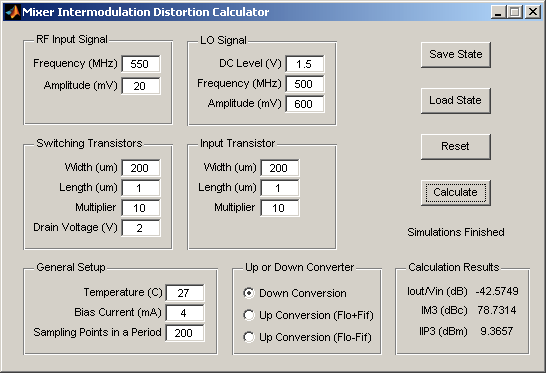Edit the LO Frequency field 500
The image size is (546, 373).
pyautogui.click(x=305, y=84)
